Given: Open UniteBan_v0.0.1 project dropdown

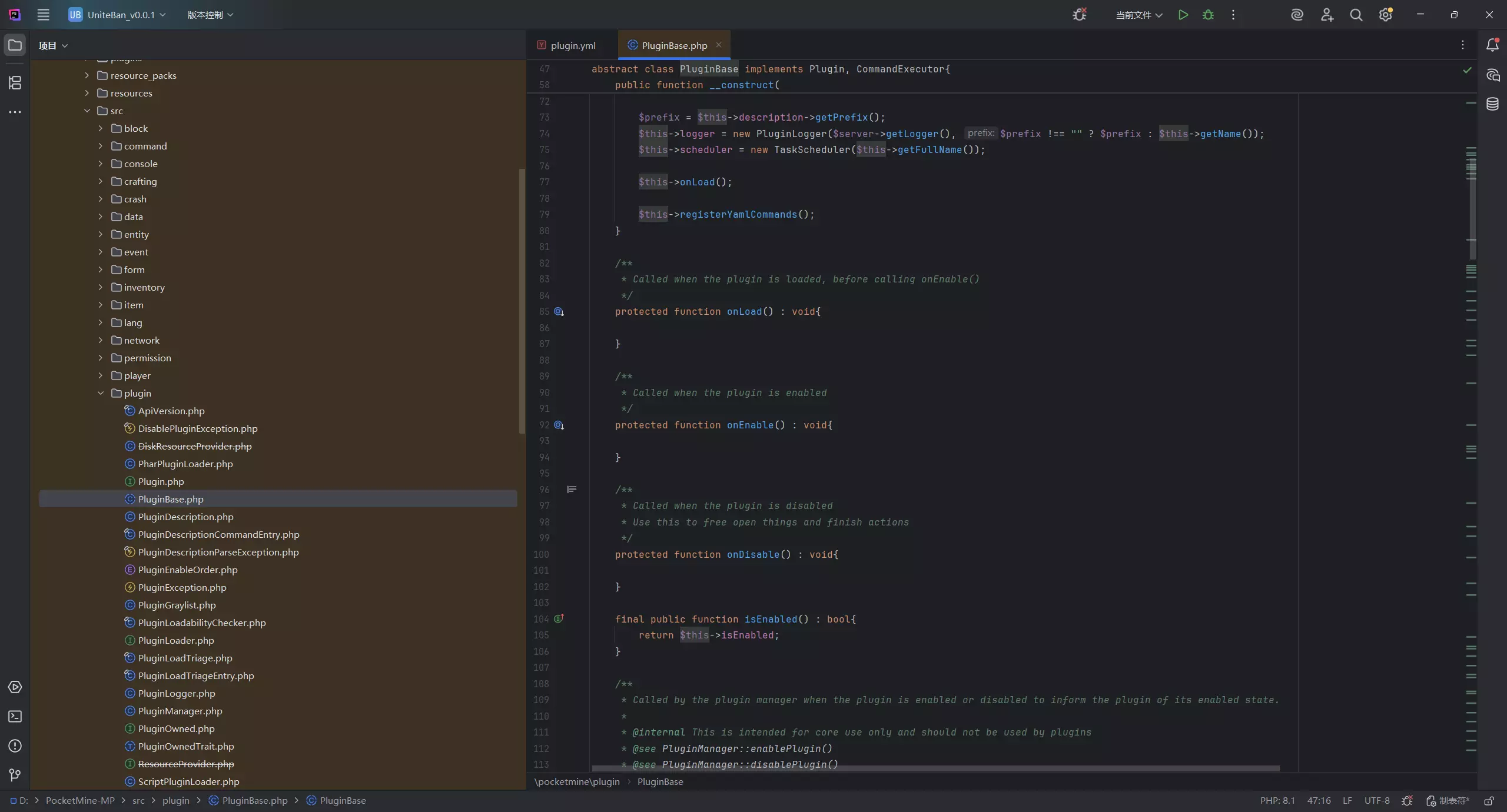Looking at the screenshot, I should point(117,15).
